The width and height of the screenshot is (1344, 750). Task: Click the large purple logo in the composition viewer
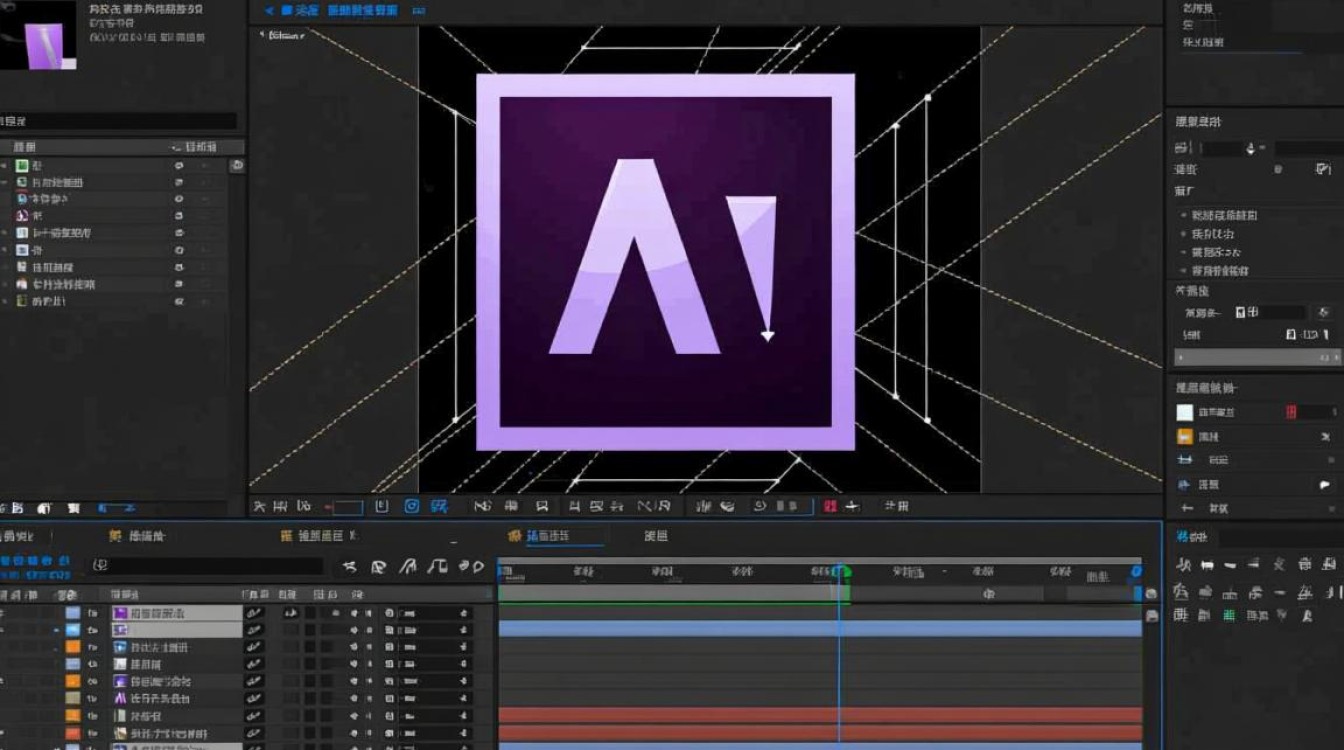click(665, 262)
